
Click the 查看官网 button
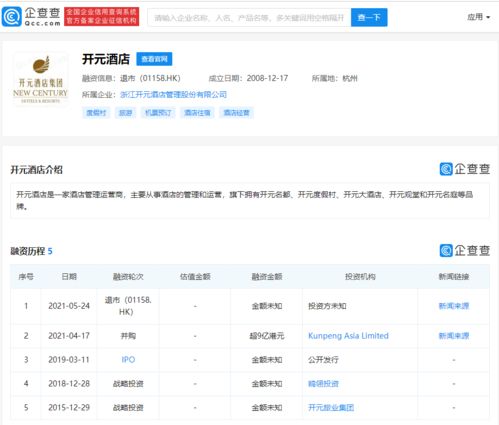pos(154,59)
